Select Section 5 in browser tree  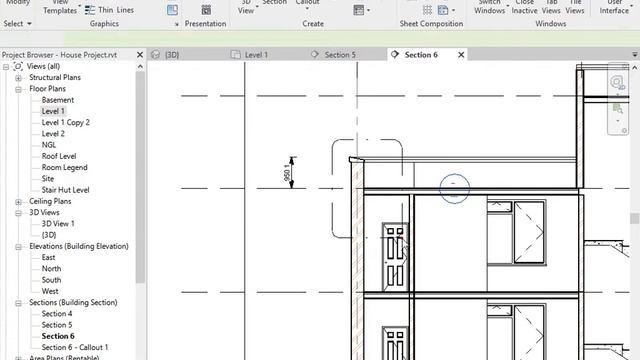[57, 325]
